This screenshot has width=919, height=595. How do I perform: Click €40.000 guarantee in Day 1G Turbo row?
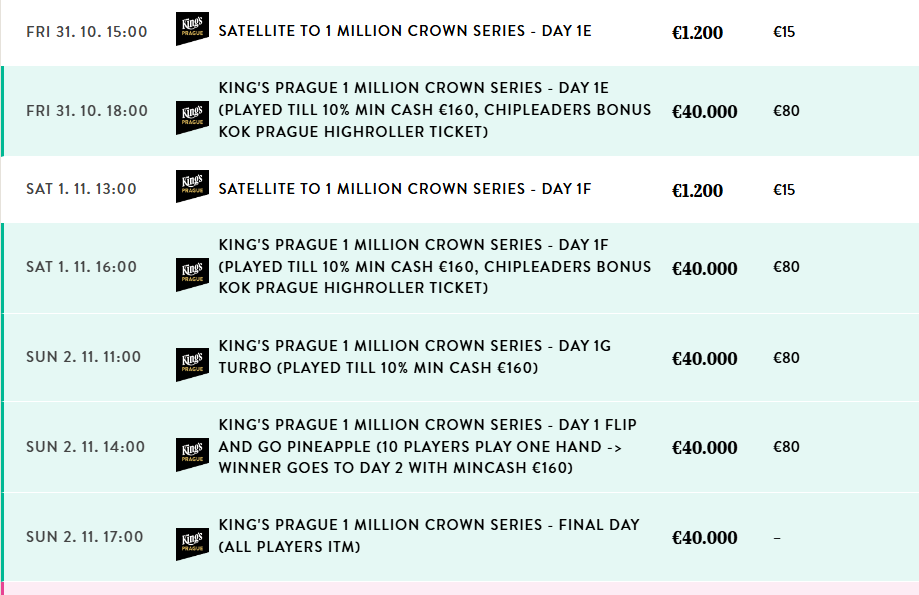pyautogui.click(x=704, y=359)
